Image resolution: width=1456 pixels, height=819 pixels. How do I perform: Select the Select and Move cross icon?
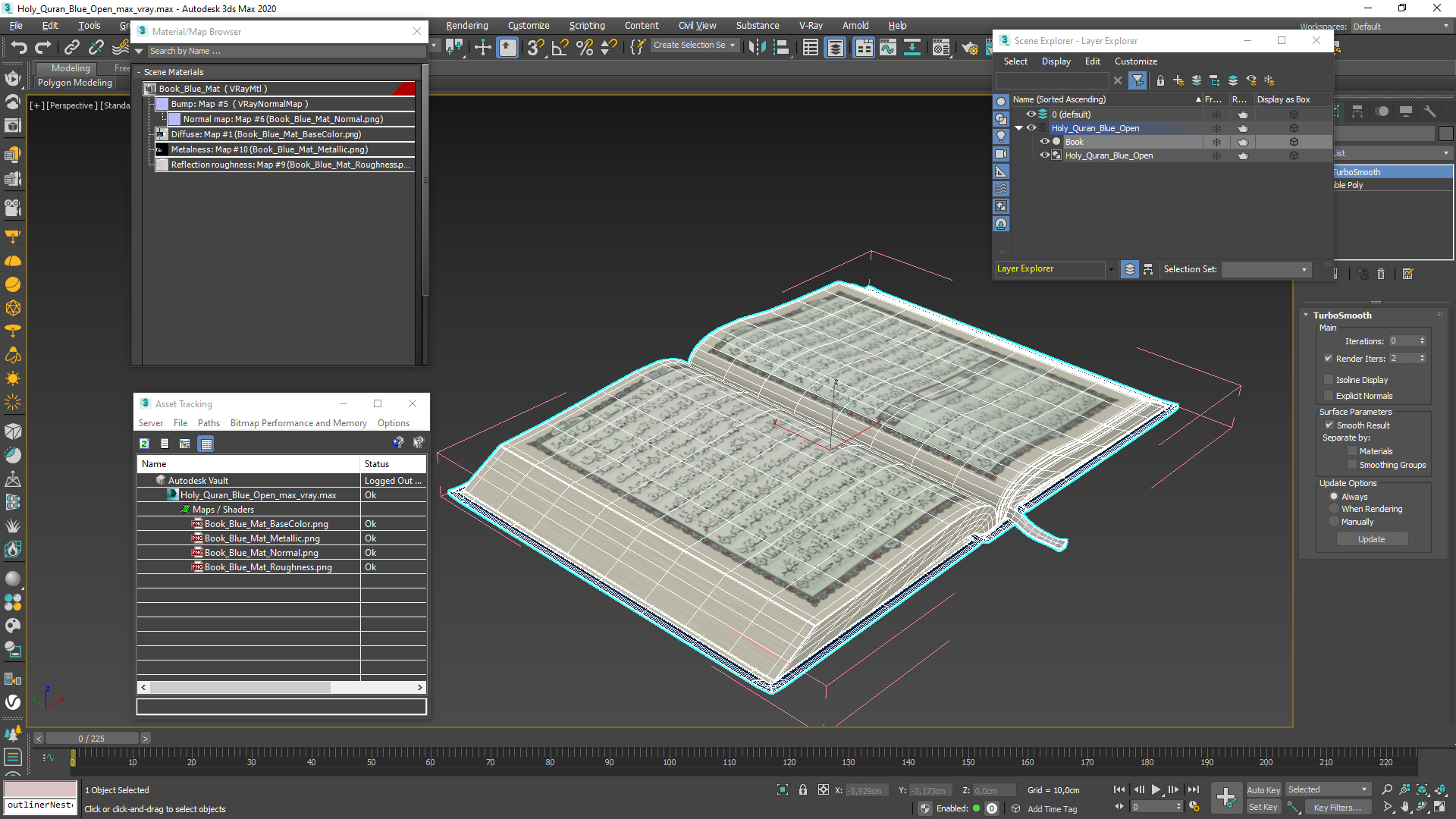483,48
